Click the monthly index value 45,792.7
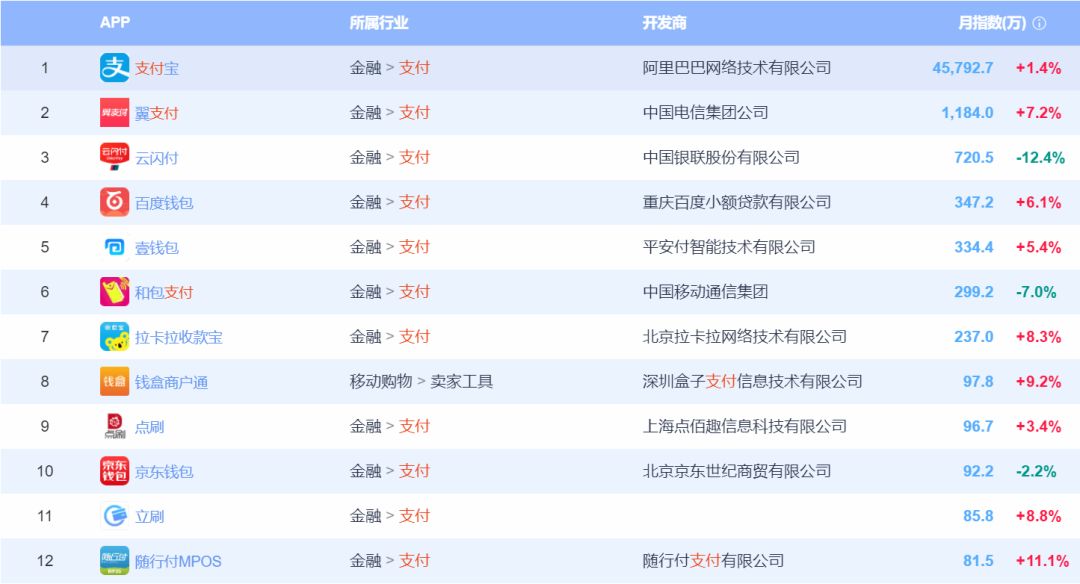Image resolution: width=1080 pixels, height=584 pixels. (963, 67)
